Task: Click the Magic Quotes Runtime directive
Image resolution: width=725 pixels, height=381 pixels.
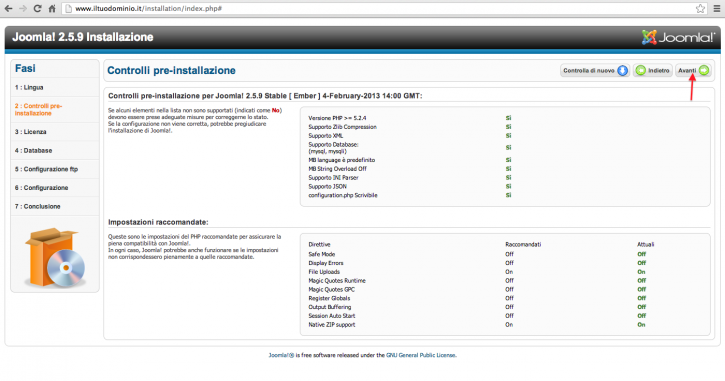Action: click(337, 280)
